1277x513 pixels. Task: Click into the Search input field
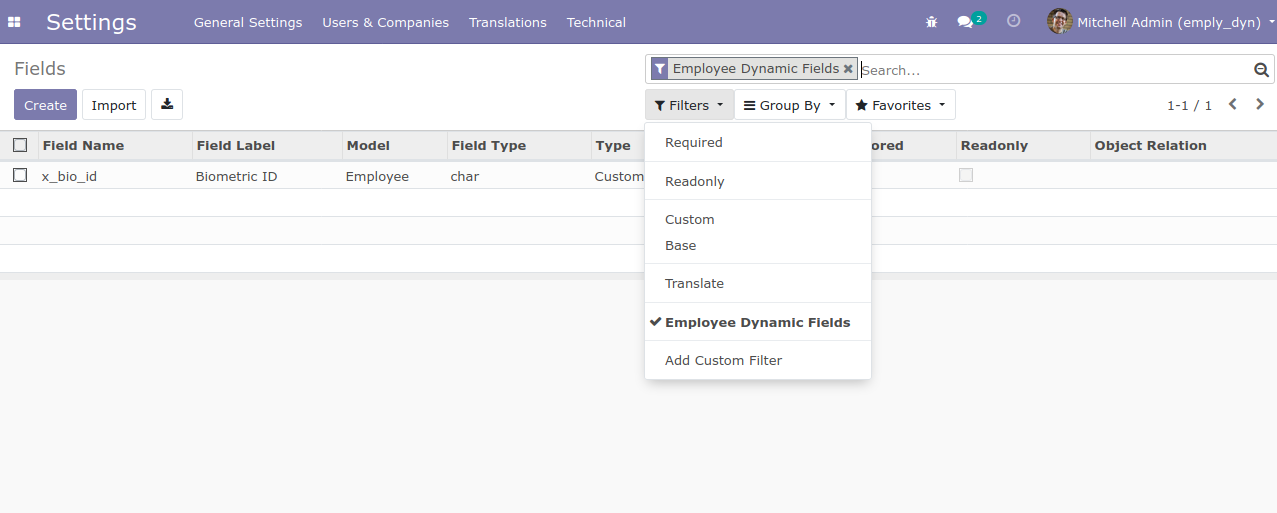click(x=1050, y=70)
